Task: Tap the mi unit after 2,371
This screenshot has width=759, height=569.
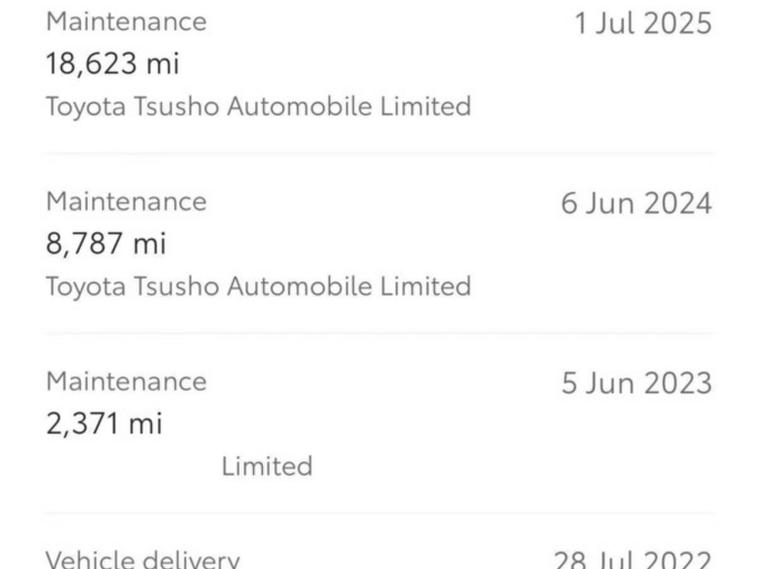Action: pyautogui.click(x=145, y=424)
